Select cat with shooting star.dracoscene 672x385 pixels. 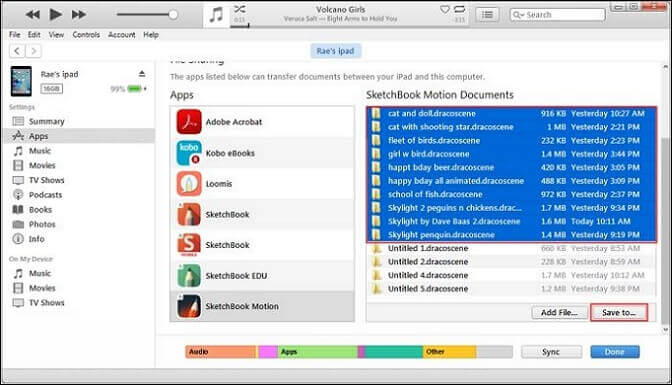click(x=511, y=127)
